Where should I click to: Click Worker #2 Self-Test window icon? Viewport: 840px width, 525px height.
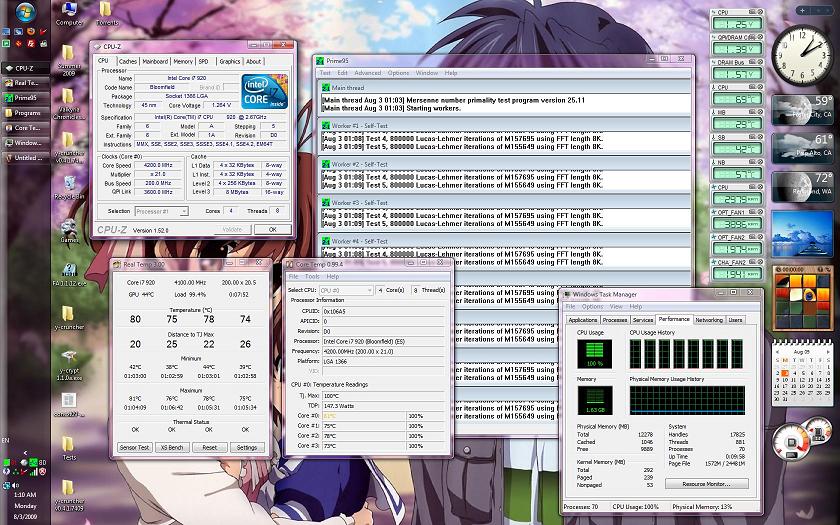point(325,164)
